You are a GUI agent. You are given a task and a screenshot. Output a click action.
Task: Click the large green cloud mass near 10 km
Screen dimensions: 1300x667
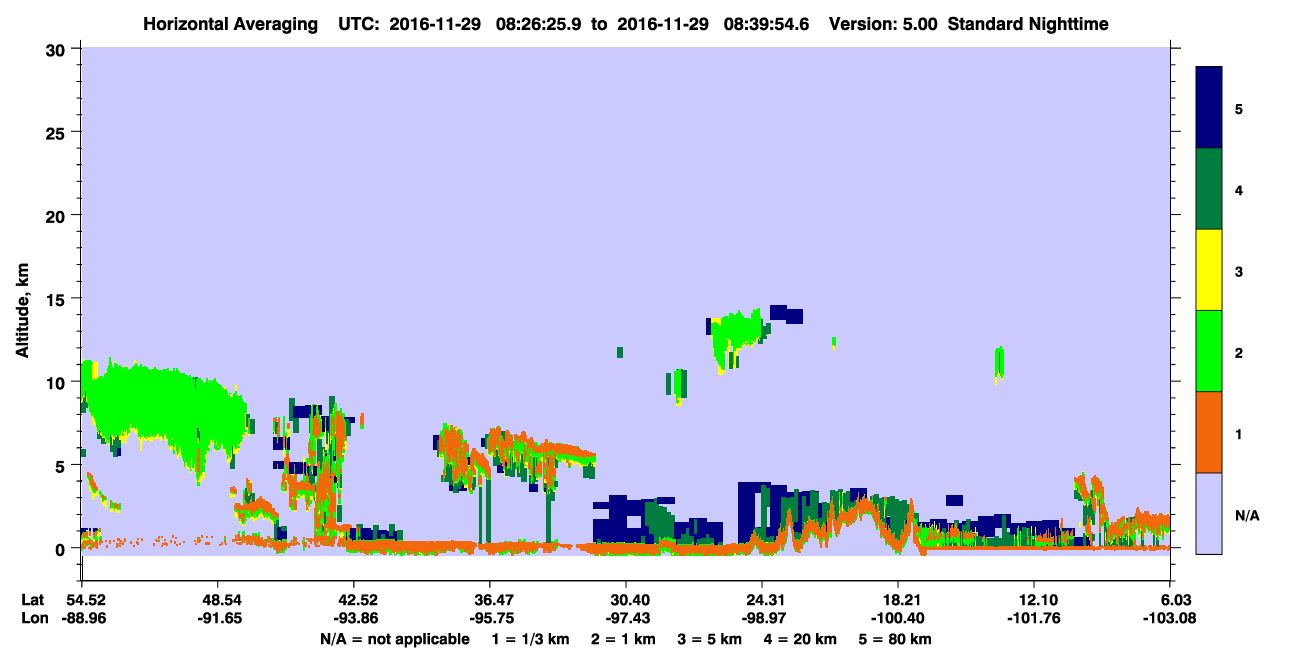pyautogui.click(x=165, y=408)
